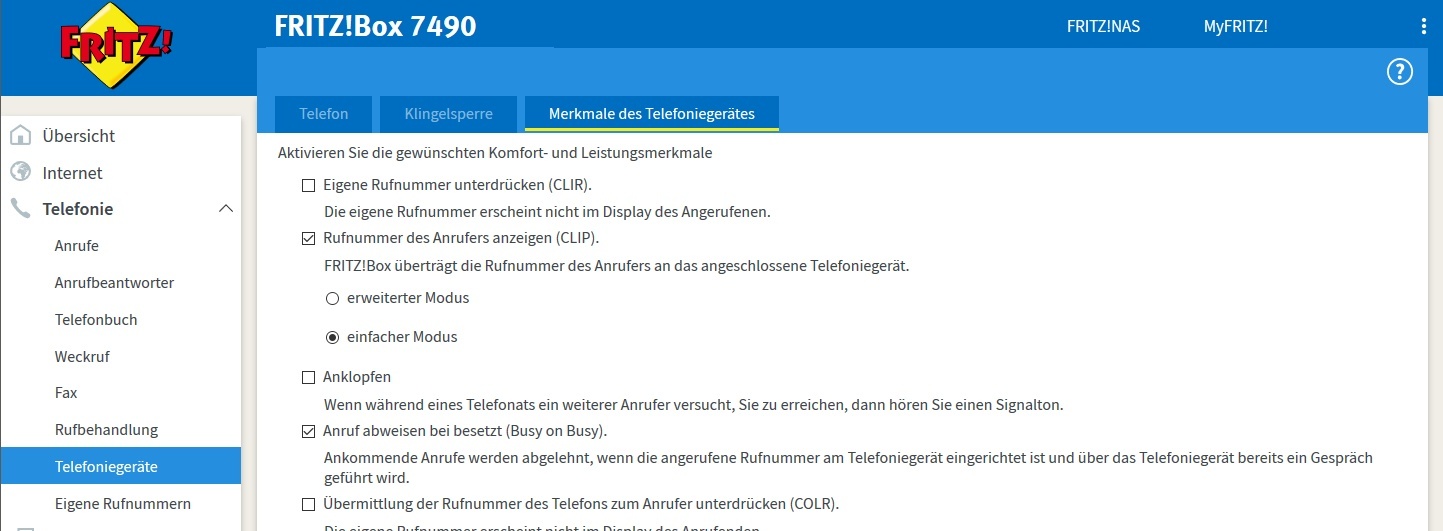Click the Internet globe icon
Viewport: 1443px width, 531px height.
21,172
